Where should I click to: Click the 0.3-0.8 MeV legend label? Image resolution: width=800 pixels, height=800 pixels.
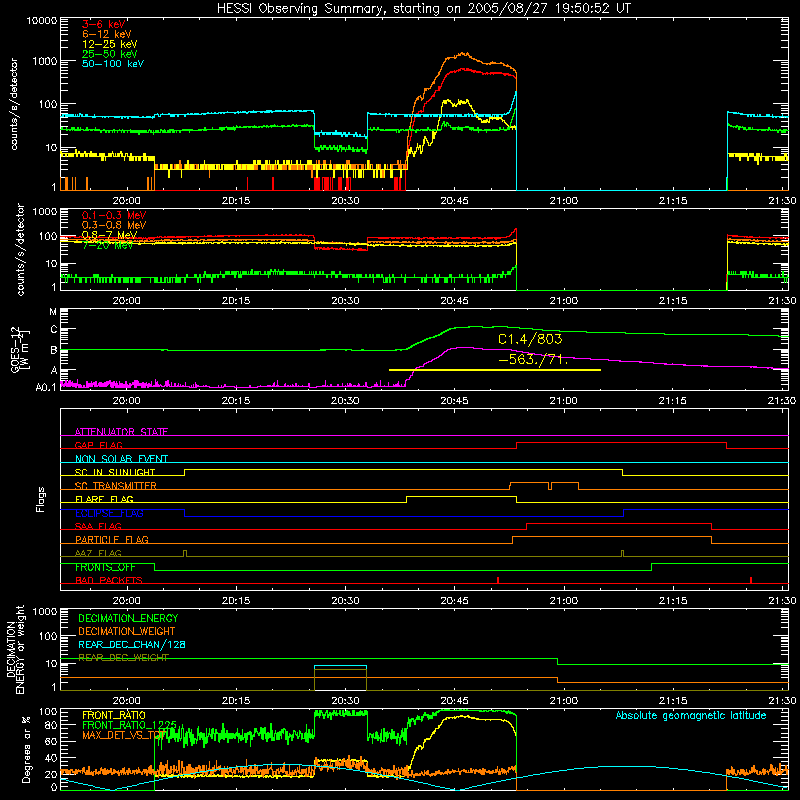tap(114, 225)
